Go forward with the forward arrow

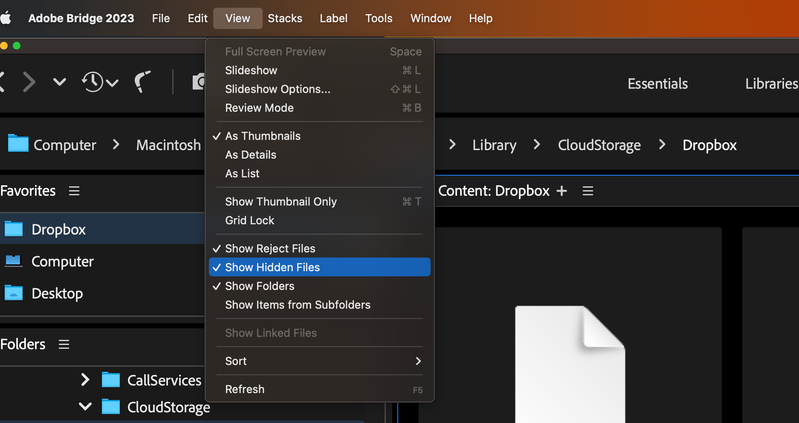point(29,82)
